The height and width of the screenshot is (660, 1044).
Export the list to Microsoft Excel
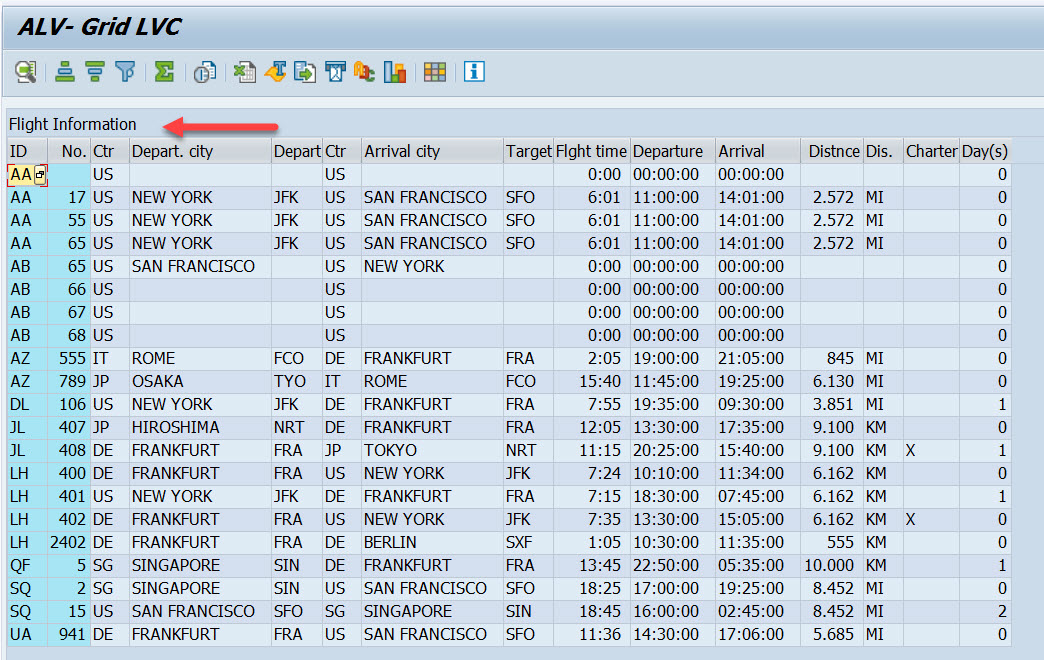coord(243,71)
